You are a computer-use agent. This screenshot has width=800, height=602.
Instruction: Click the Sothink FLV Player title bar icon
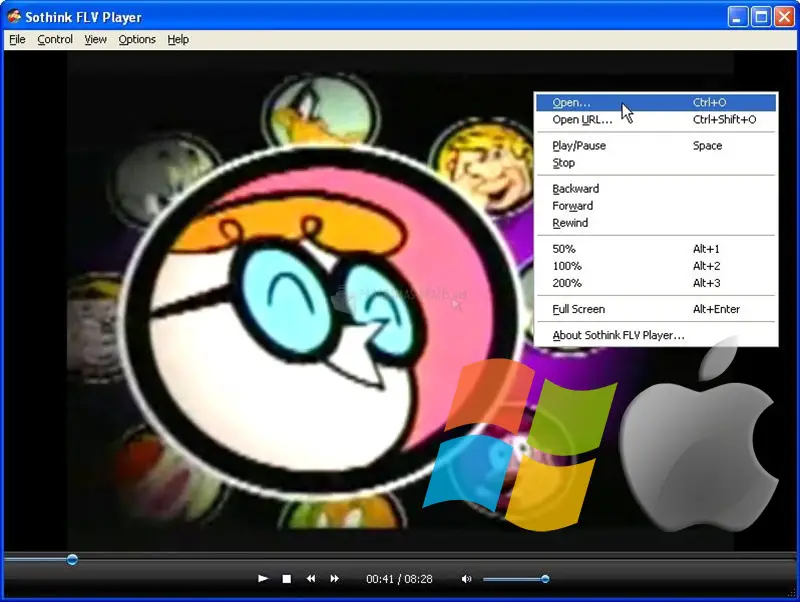pyautogui.click(x=14, y=17)
